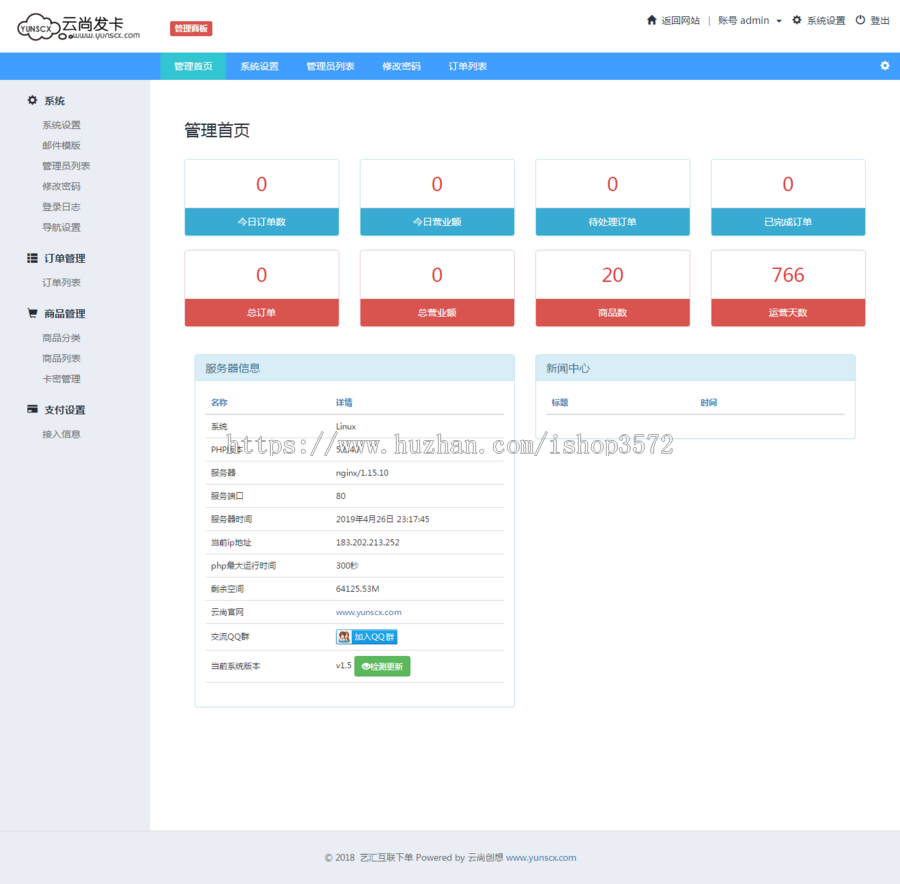
Task: Open 修改密码 in sidebar
Action: tap(61, 186)
